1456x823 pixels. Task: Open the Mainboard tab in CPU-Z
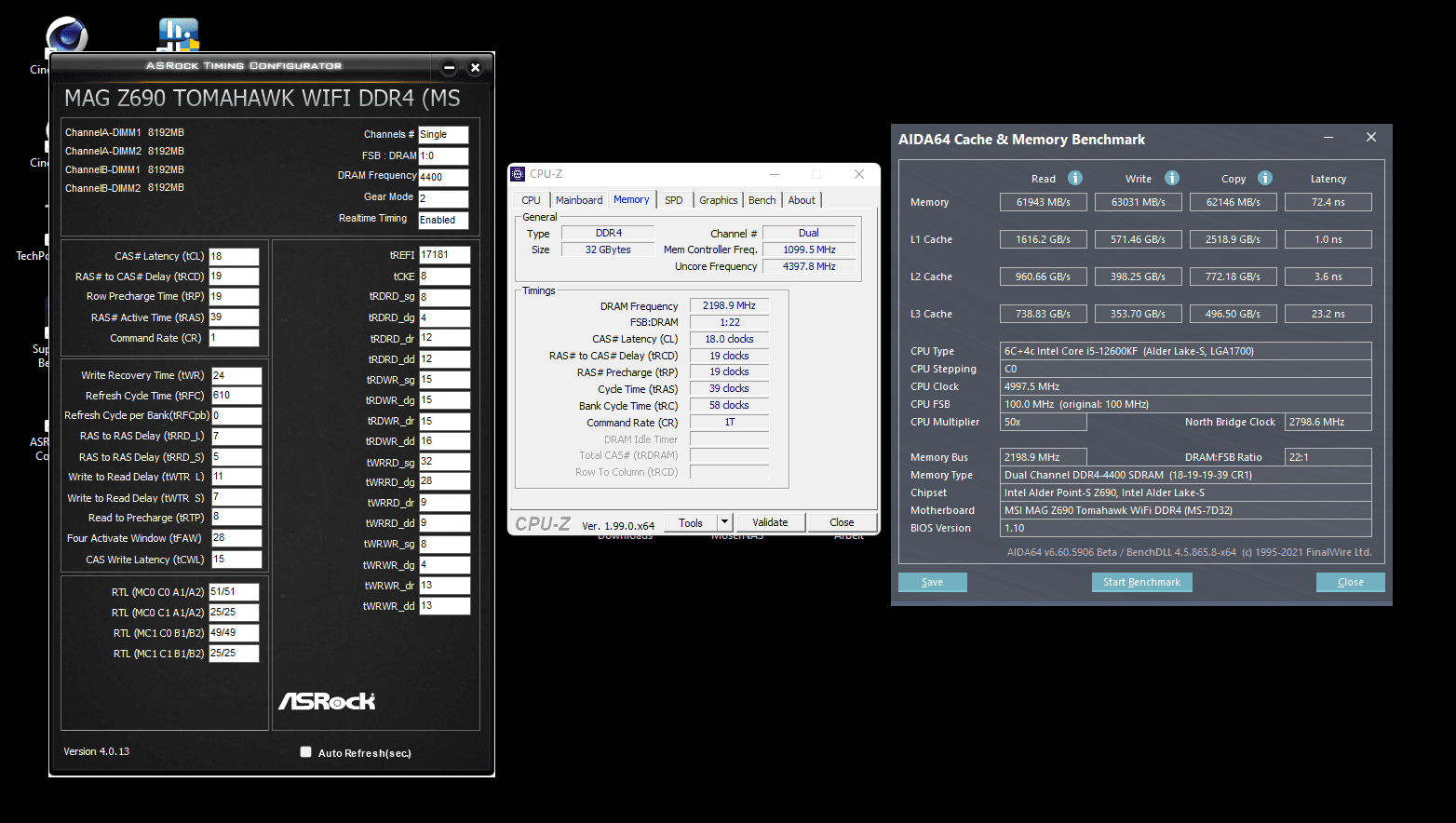point(579,200)
